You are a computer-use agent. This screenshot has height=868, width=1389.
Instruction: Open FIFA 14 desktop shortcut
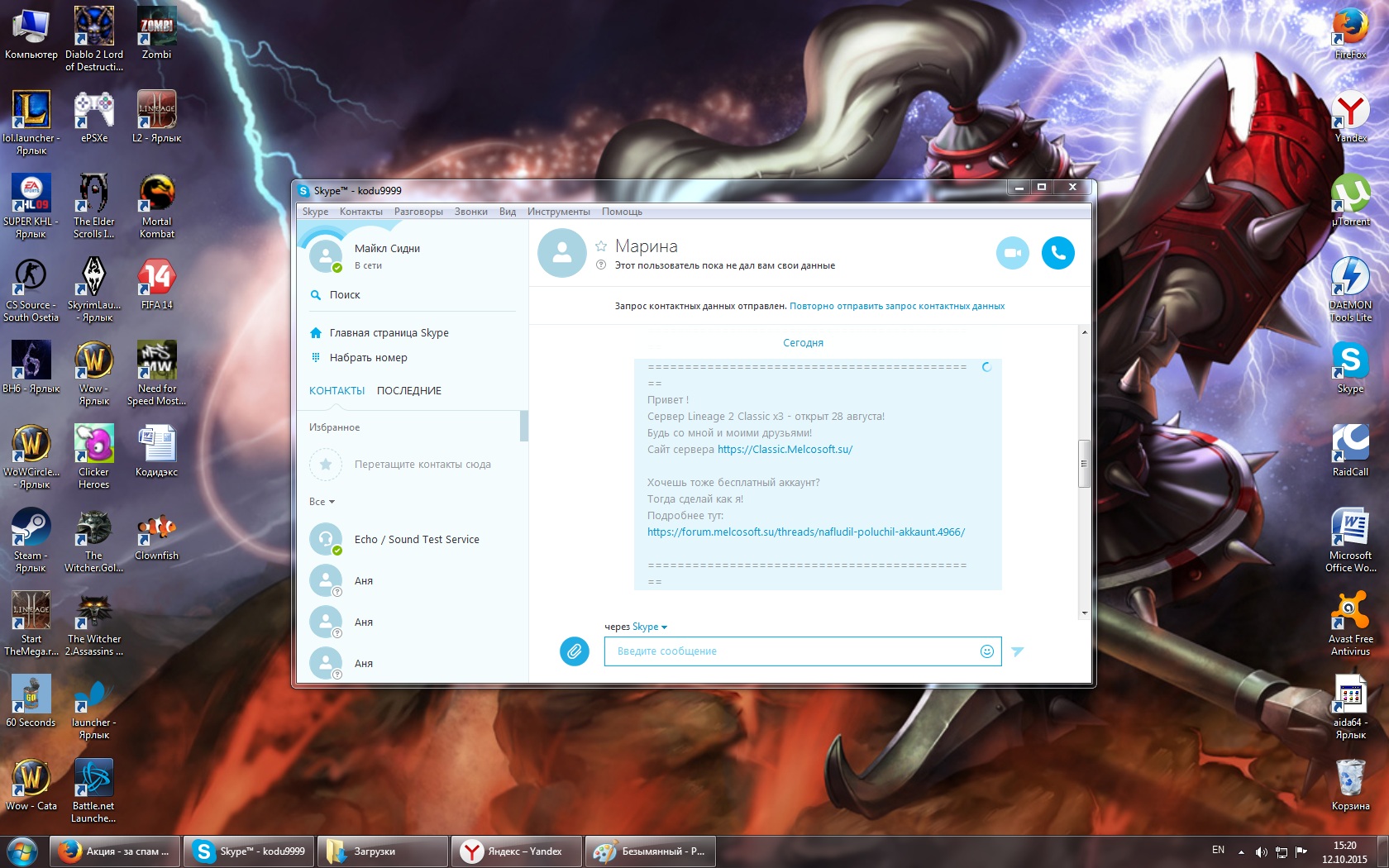tap(157, 284)
